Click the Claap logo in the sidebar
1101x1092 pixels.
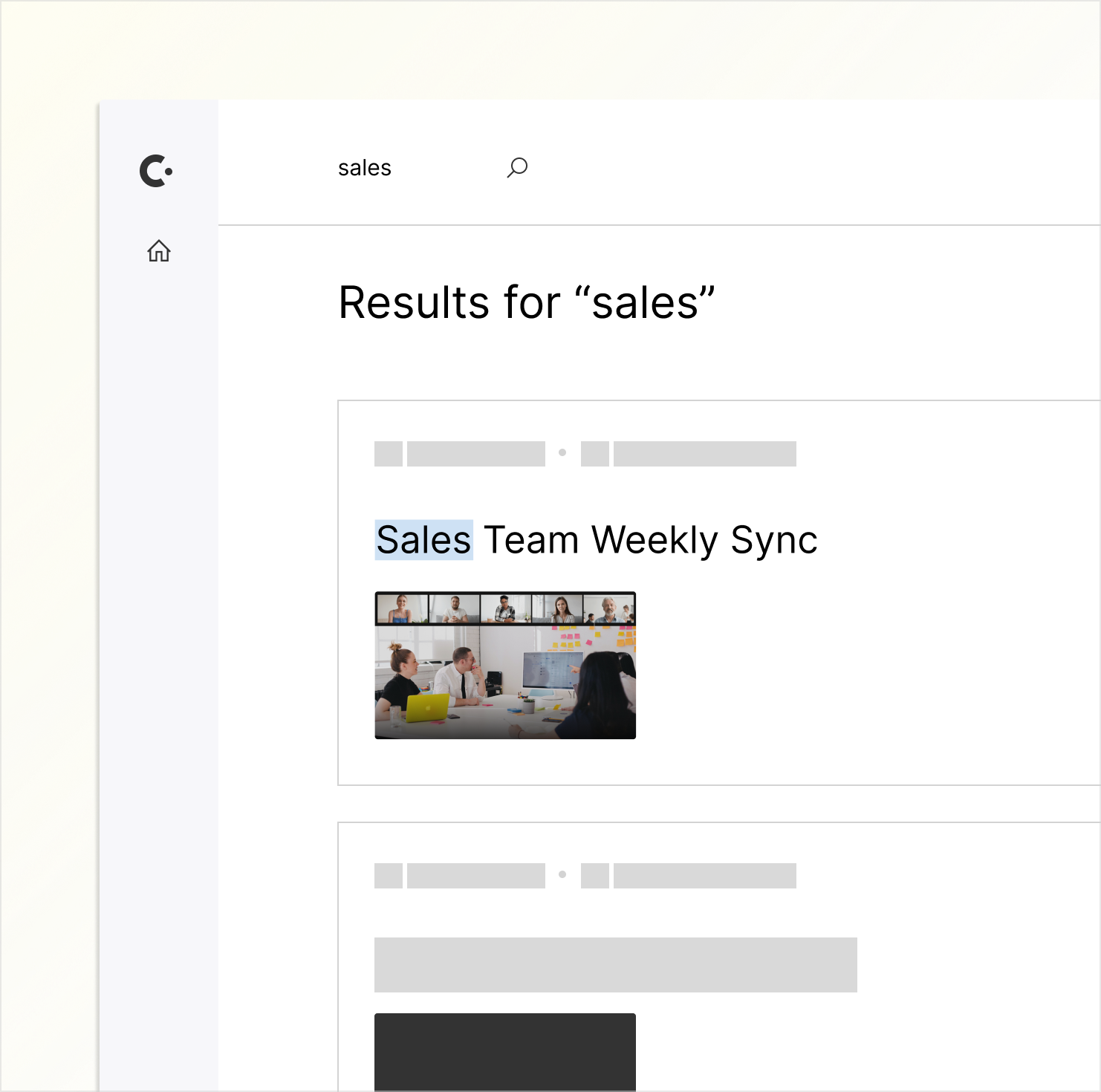(156, 171)
